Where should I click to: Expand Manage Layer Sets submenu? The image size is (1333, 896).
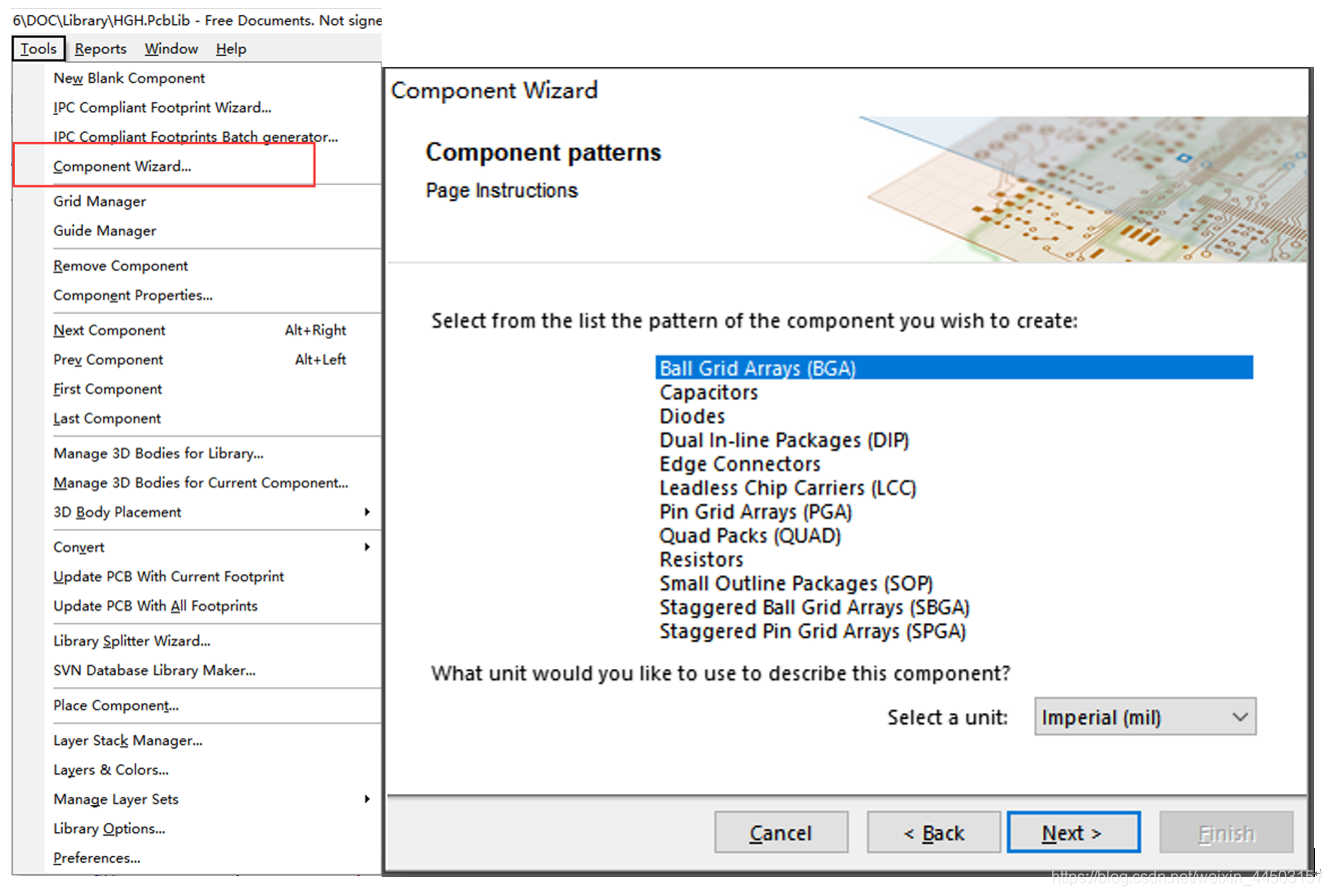[x=367, y=799]
